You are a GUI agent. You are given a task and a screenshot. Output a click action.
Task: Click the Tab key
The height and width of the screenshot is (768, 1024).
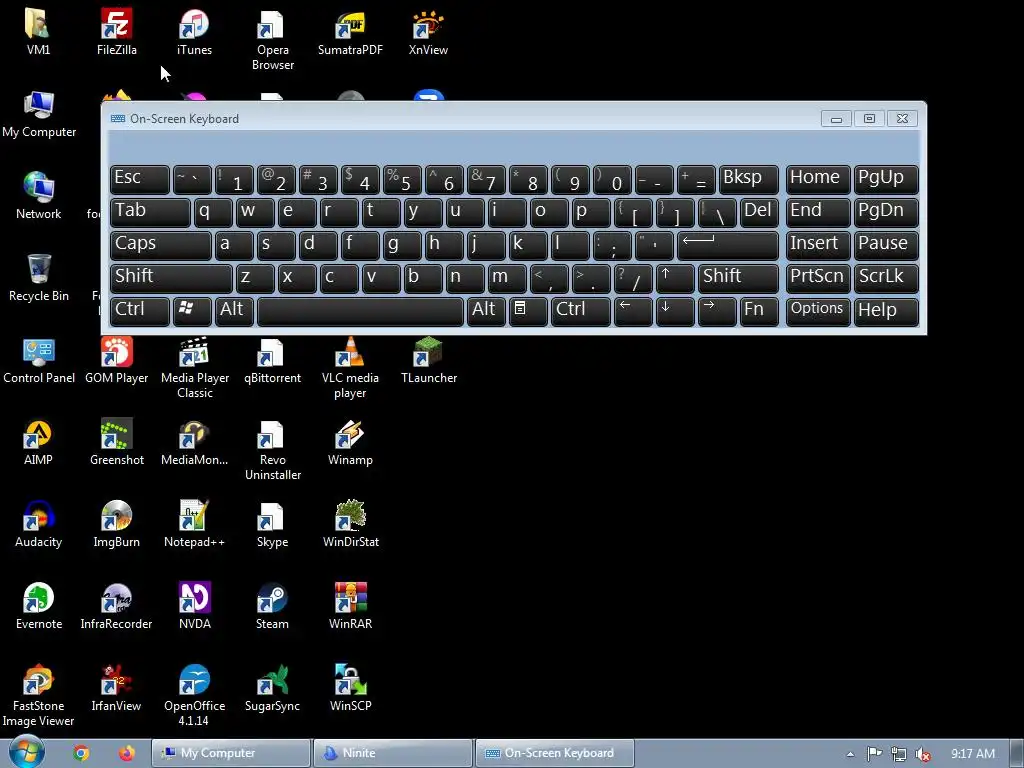150,212
